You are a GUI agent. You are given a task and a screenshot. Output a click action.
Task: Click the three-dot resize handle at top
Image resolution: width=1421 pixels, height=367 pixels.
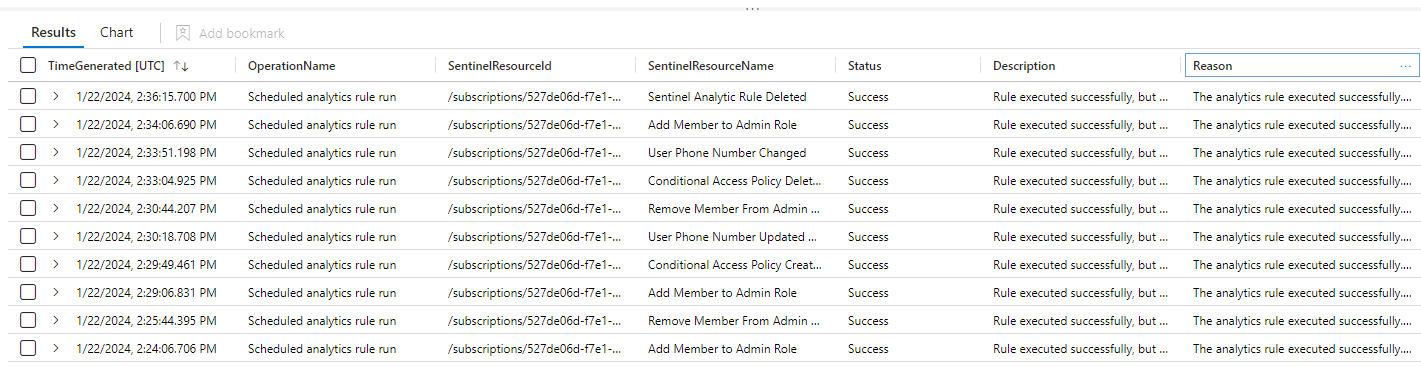click(752, 10)
